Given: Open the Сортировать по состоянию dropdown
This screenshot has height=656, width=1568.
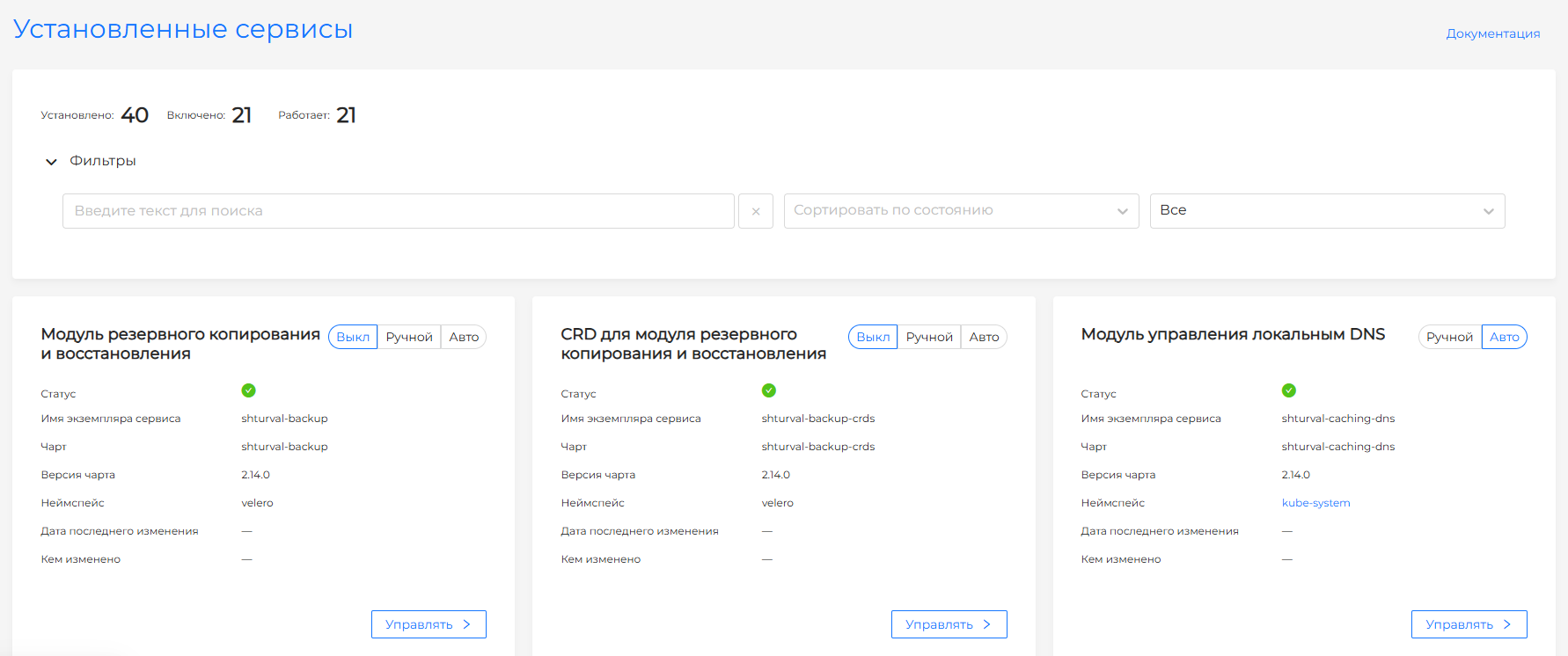Looking at the screenshot, I should (x=961, y=211).
